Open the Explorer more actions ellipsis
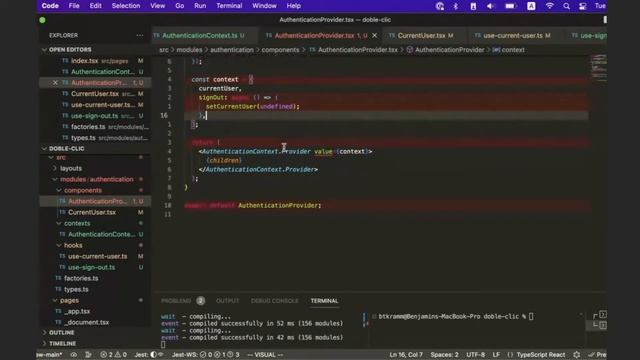The height and width of the screenshot is (360, 640). click(x=140, y=36)
